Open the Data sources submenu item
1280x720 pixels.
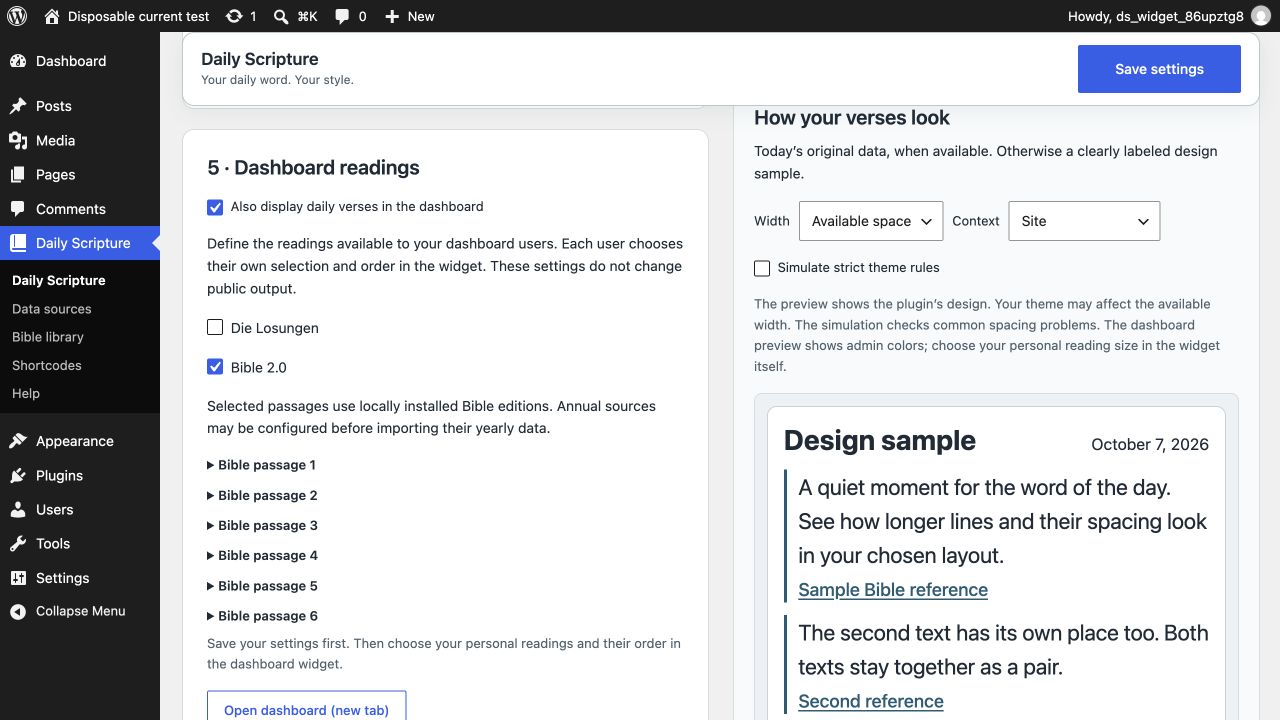[x=52, y=309]
